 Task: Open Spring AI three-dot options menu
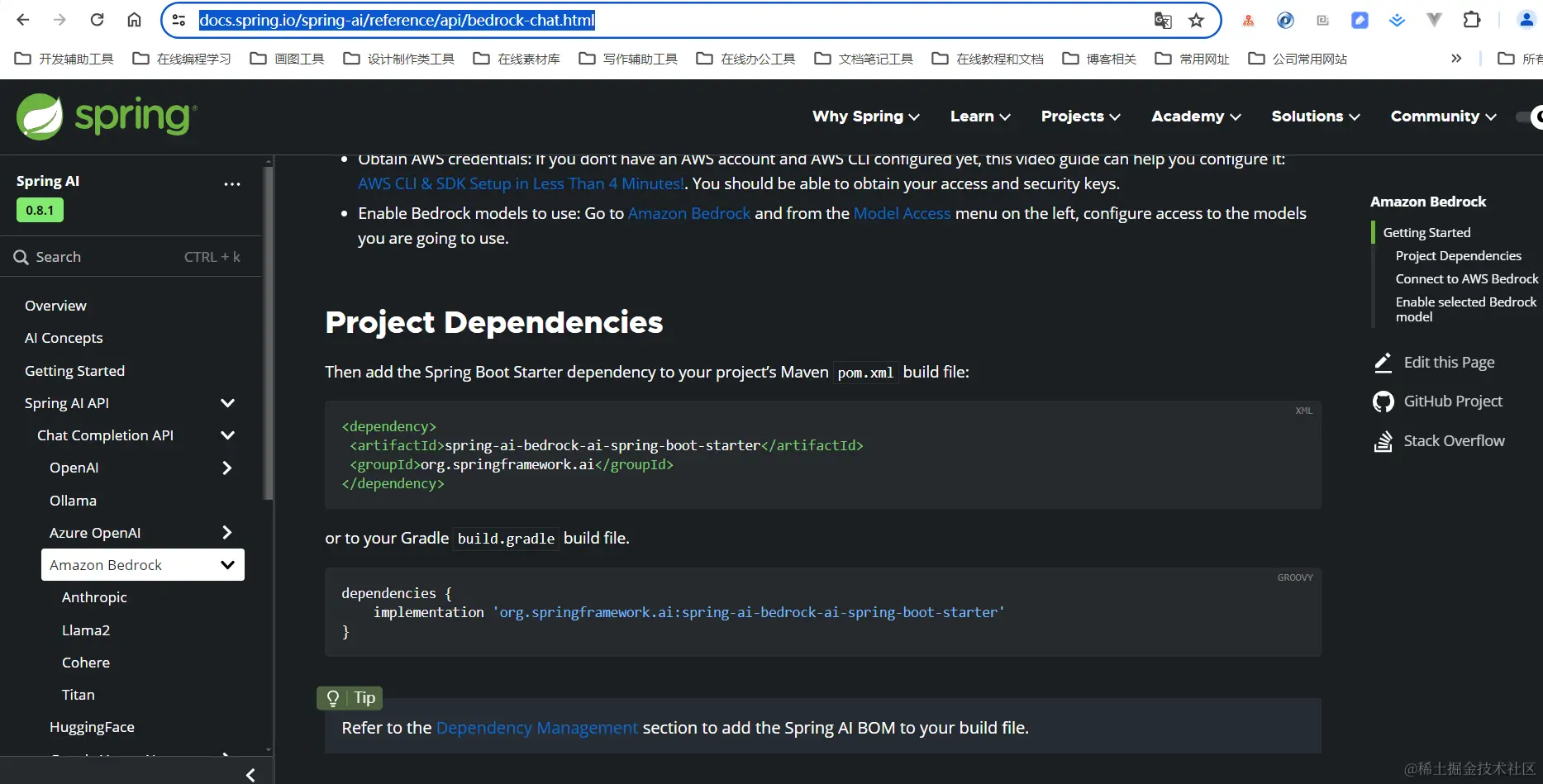click(x=232, y=183)
